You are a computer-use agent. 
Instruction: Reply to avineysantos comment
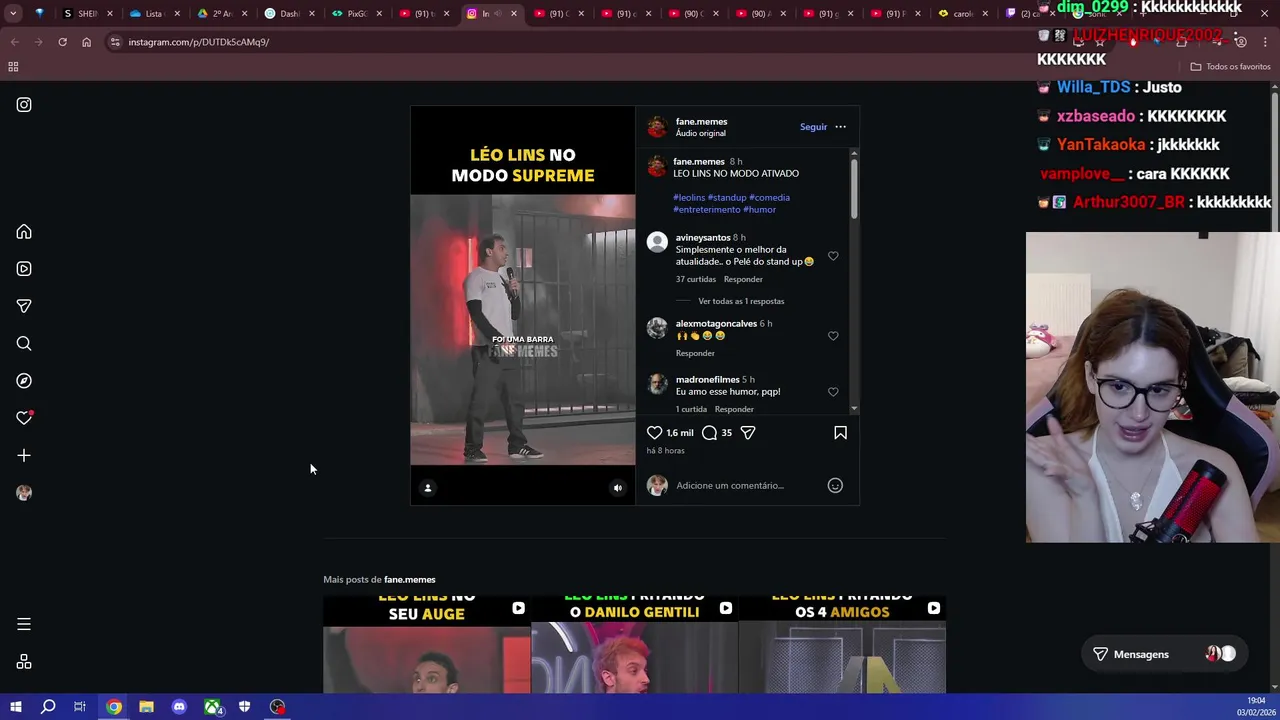coord(743,279)
